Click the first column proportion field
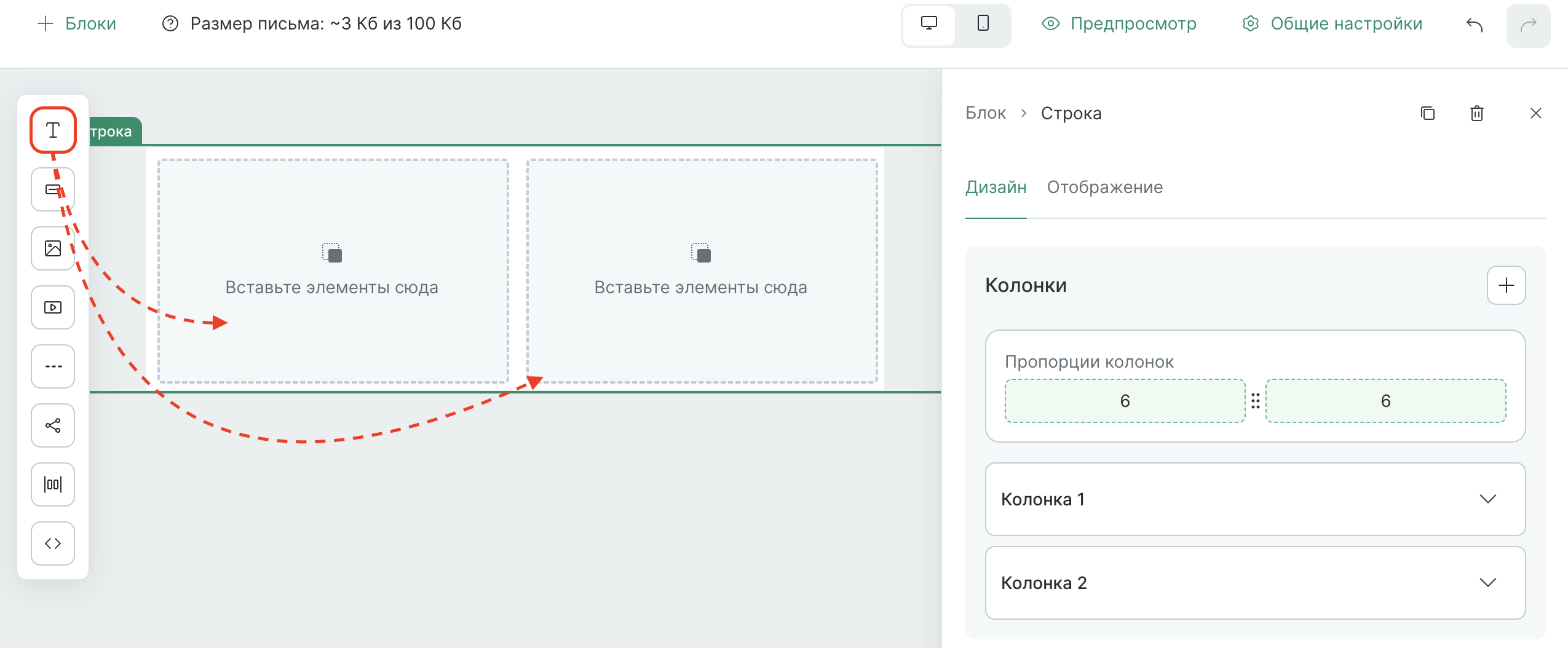 [1125, 401]
